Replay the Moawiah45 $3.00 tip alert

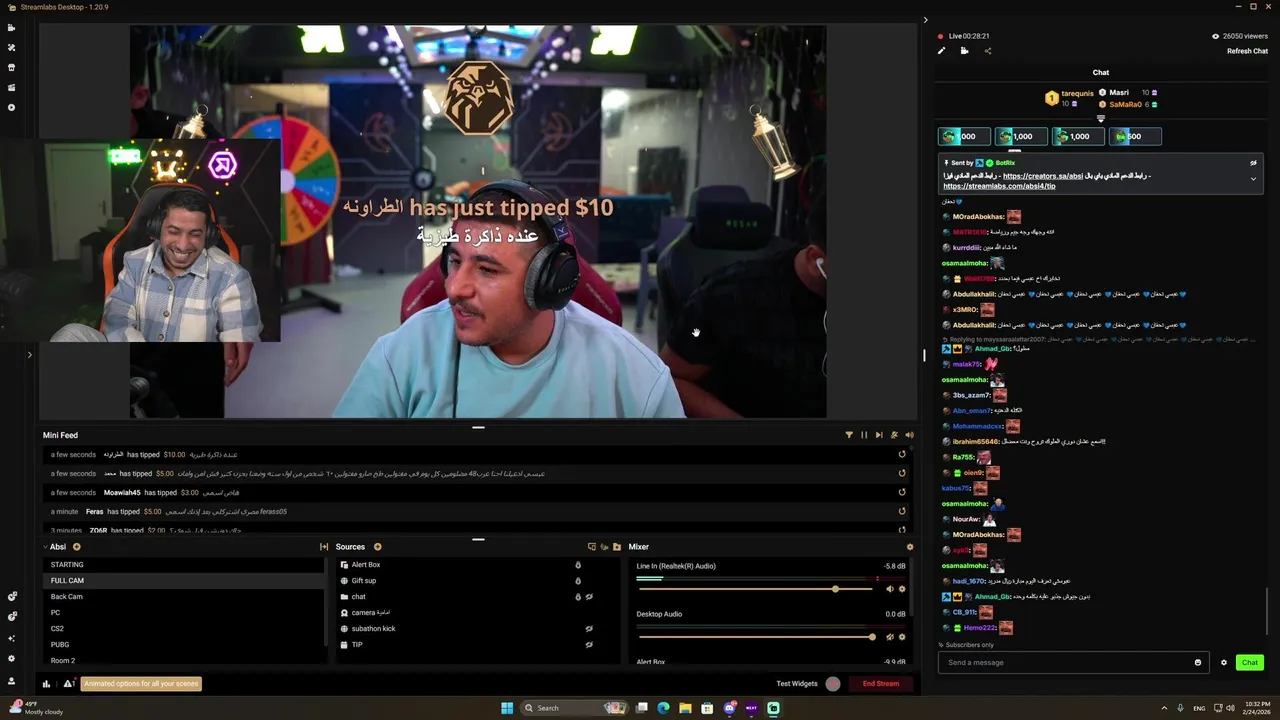[902, 492]
